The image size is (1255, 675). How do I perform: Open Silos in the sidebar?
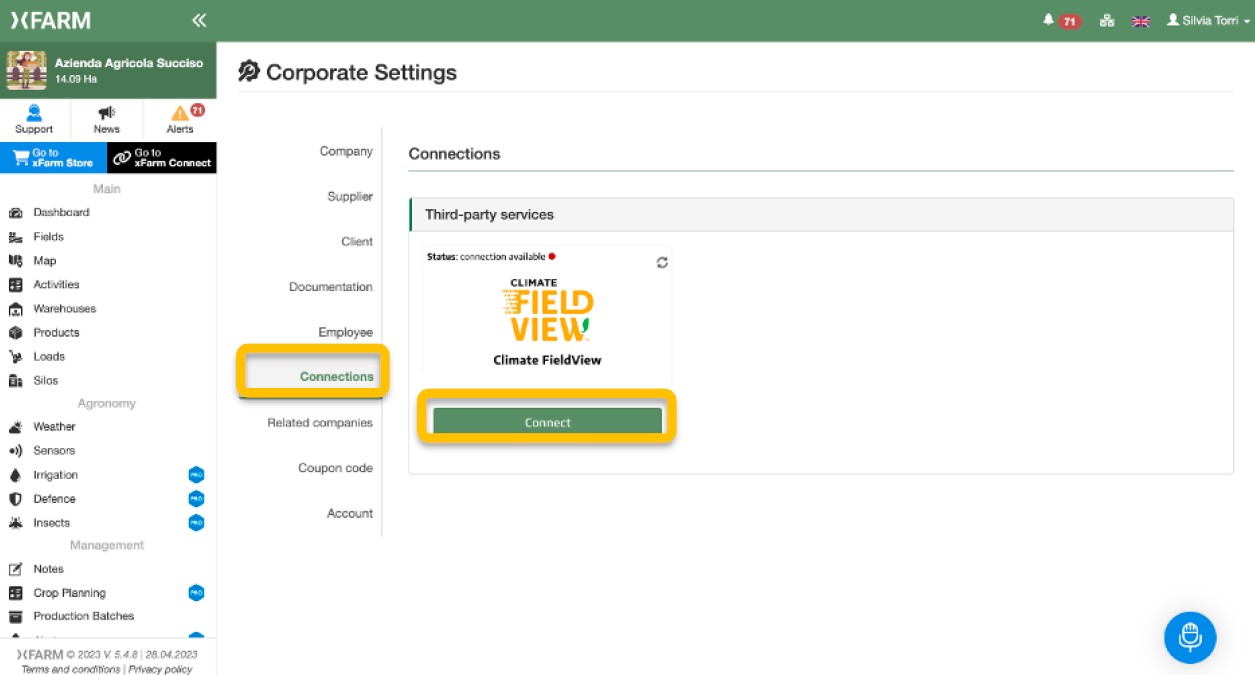(x=46, y=381)
